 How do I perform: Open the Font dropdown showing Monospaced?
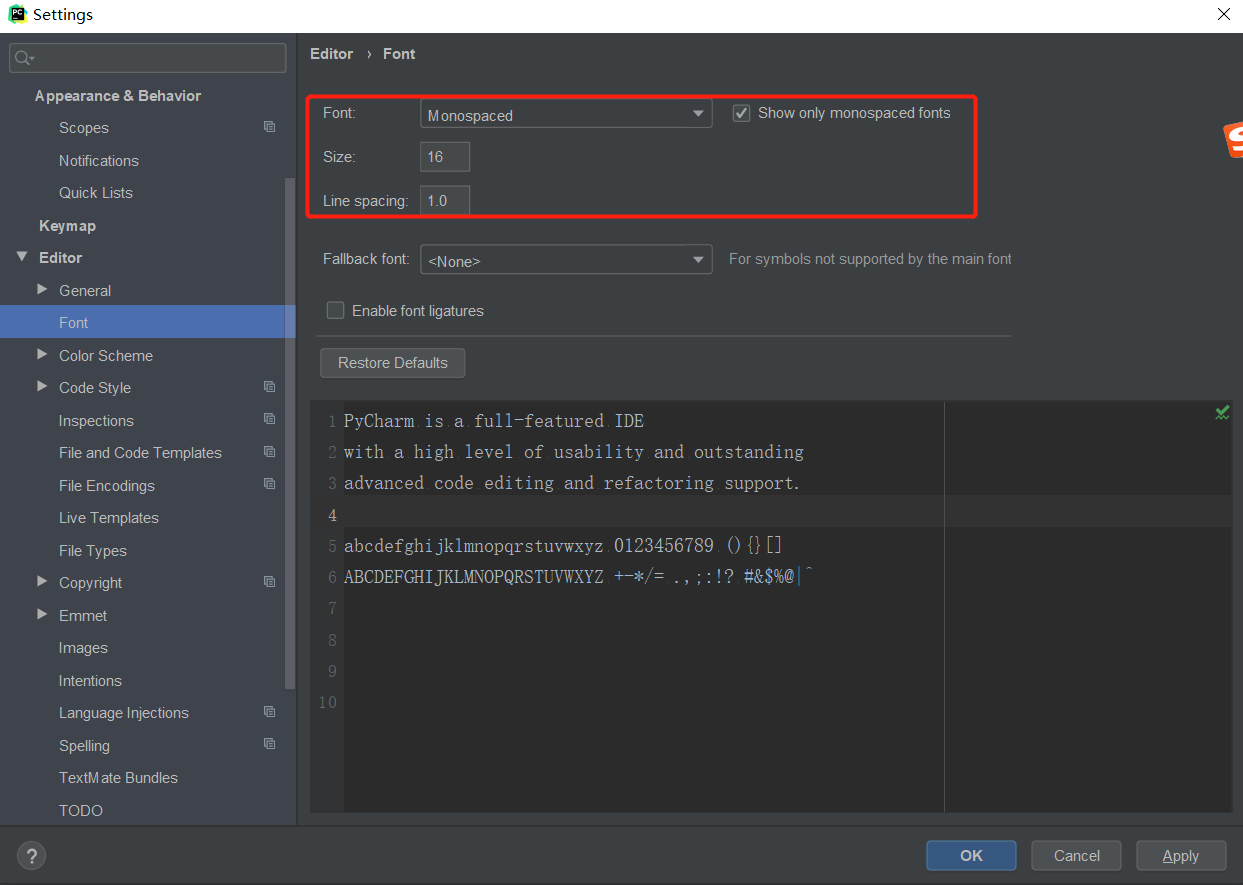tap(566, 115)
